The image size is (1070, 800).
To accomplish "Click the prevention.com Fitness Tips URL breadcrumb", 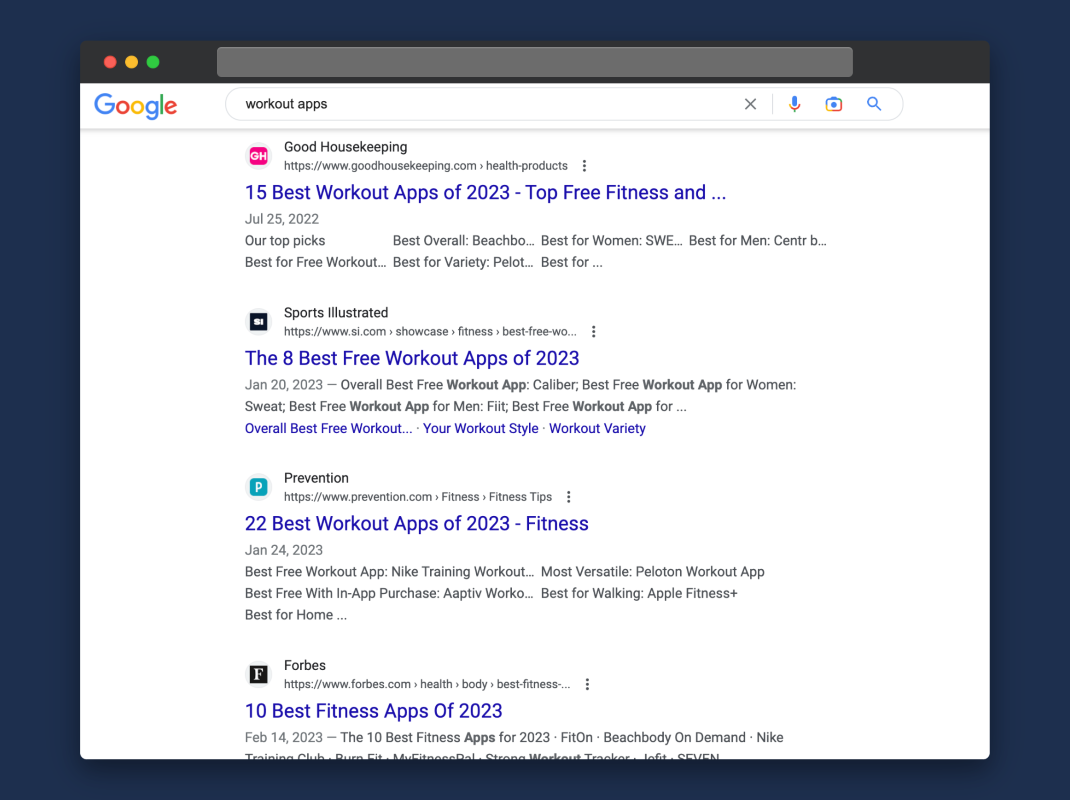I will [418, 497].
